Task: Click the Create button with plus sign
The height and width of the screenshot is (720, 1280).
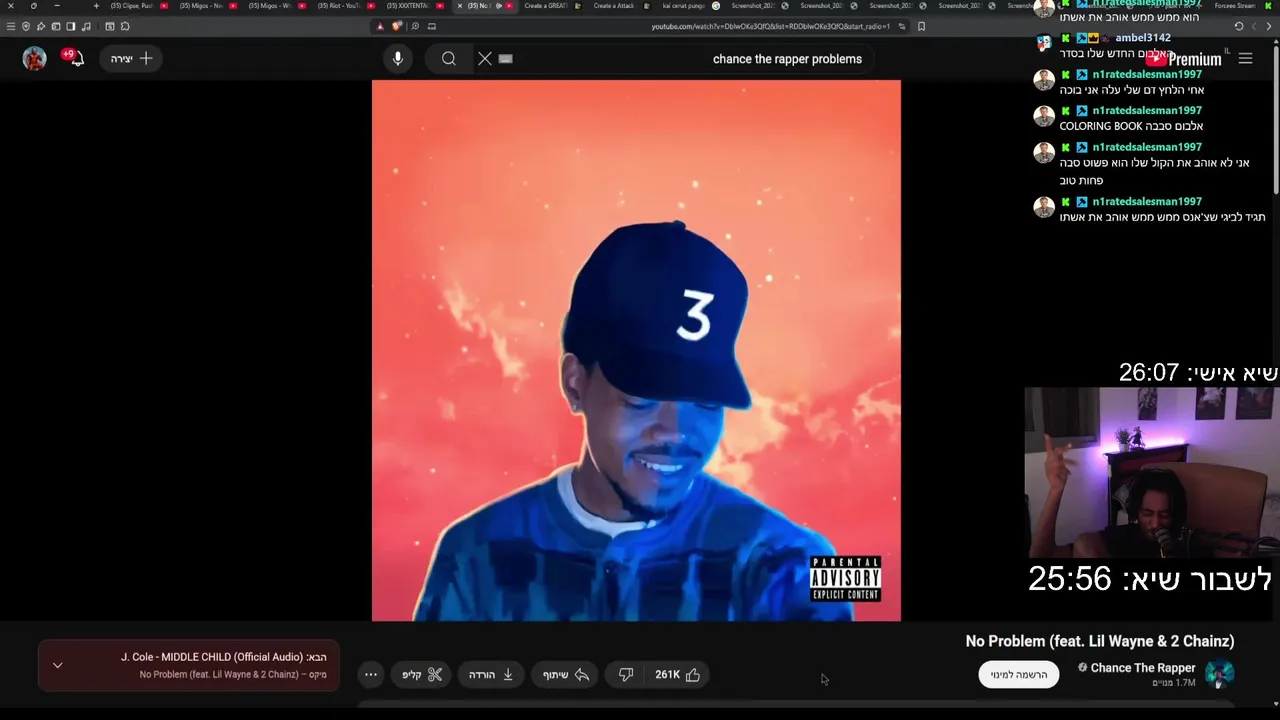Action: pos(132,59)
